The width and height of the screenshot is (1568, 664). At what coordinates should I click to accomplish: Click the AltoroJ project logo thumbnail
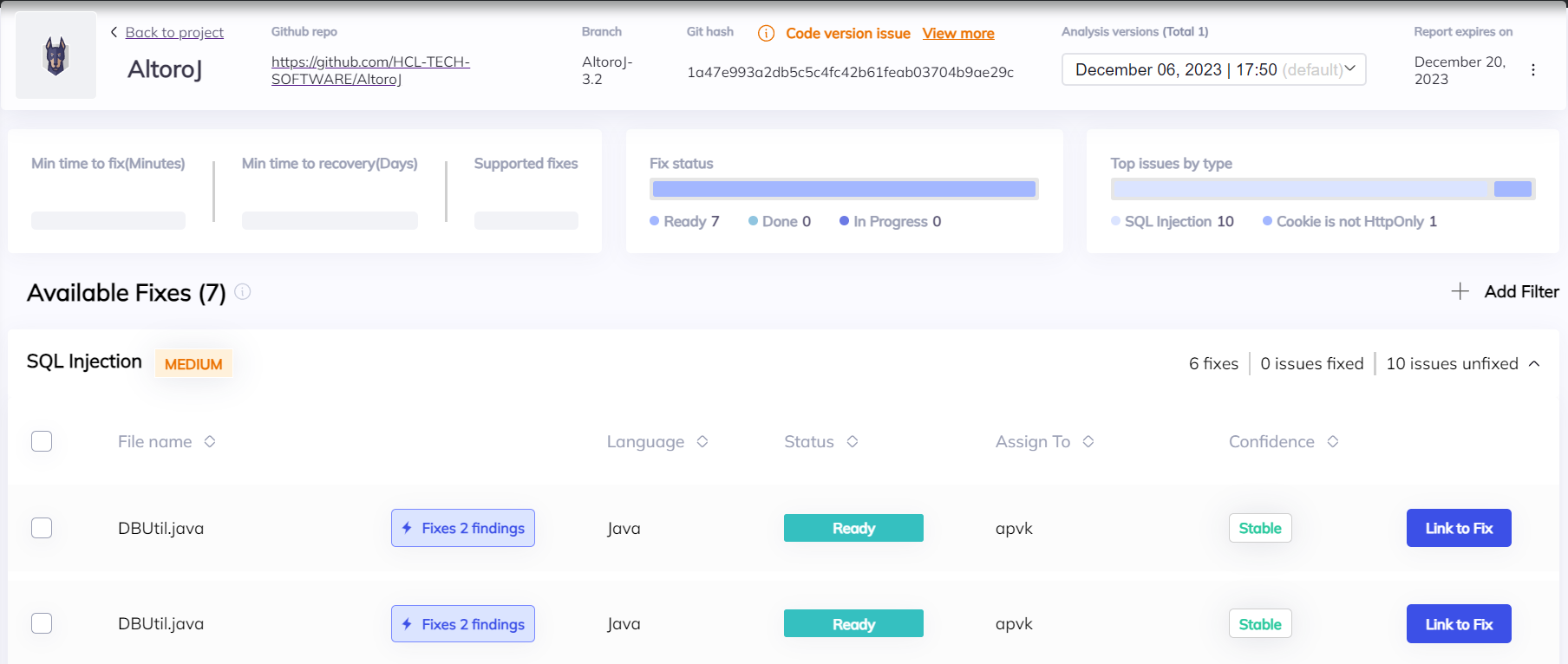(x=56, y=55)
